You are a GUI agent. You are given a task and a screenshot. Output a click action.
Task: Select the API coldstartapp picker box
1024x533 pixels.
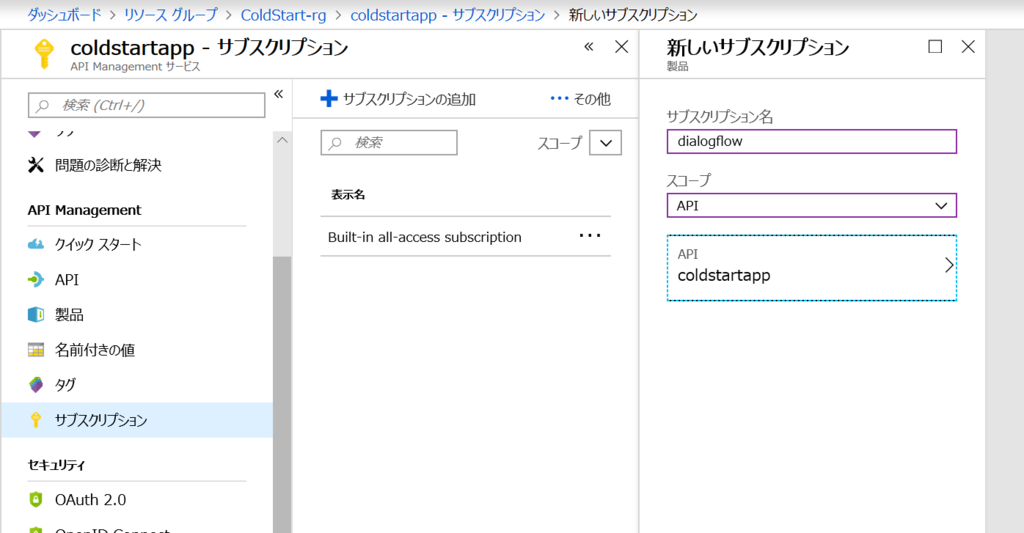[812, 268]
